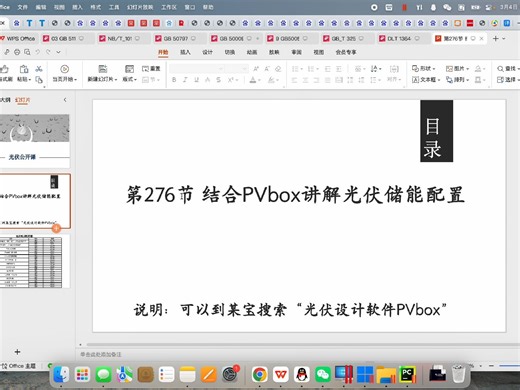Open the Picture dropdown
This screenshot has width=520, height=390.
coord(457,69)
